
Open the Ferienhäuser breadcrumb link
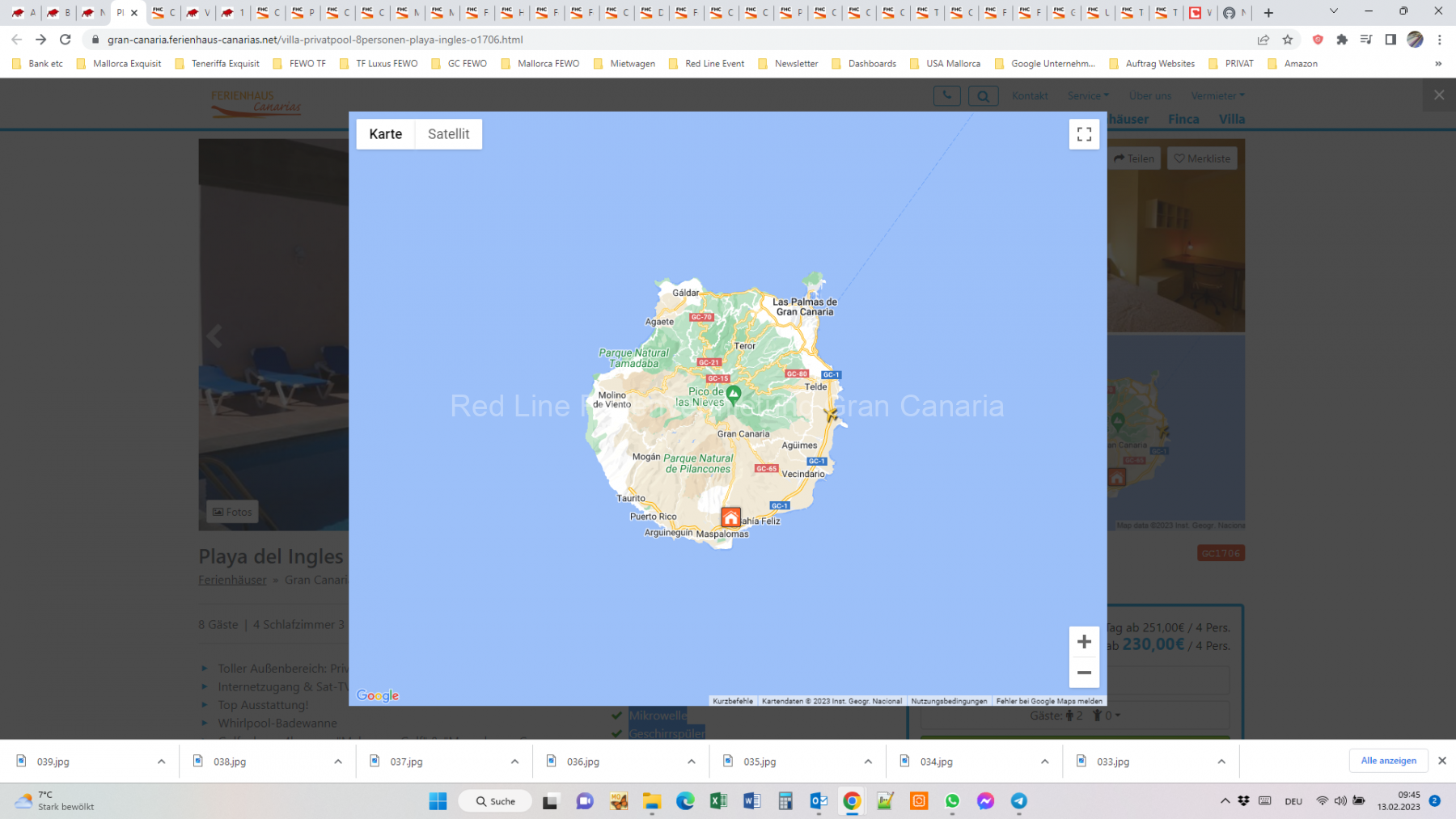pyautogui.click(x=232, y=580)
